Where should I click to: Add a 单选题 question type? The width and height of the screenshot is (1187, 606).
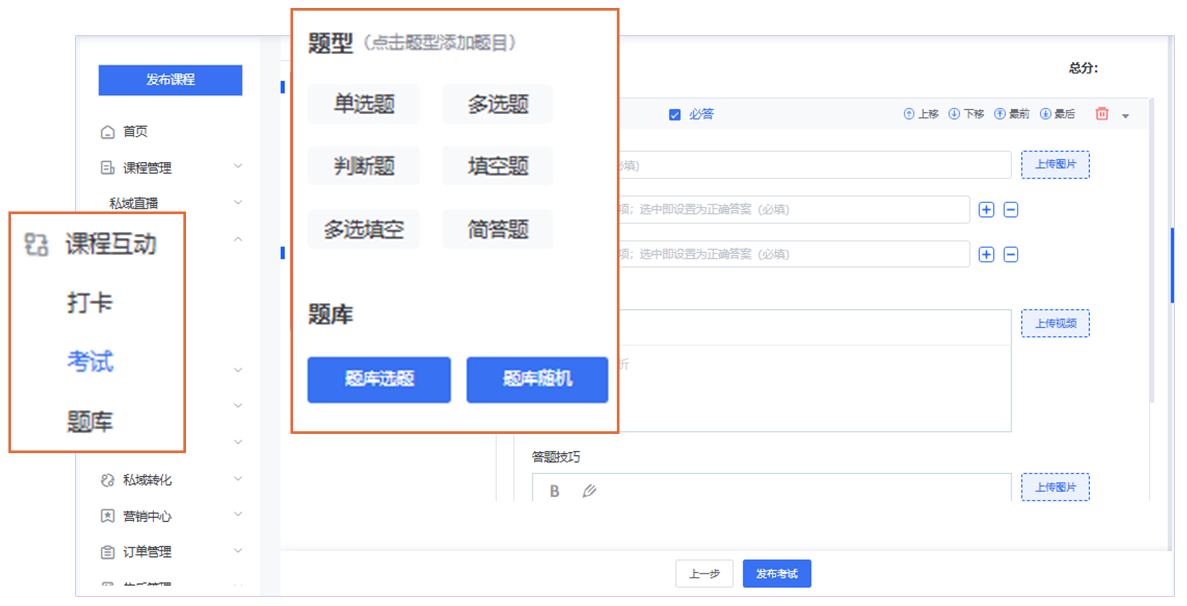tap(364, 104)
